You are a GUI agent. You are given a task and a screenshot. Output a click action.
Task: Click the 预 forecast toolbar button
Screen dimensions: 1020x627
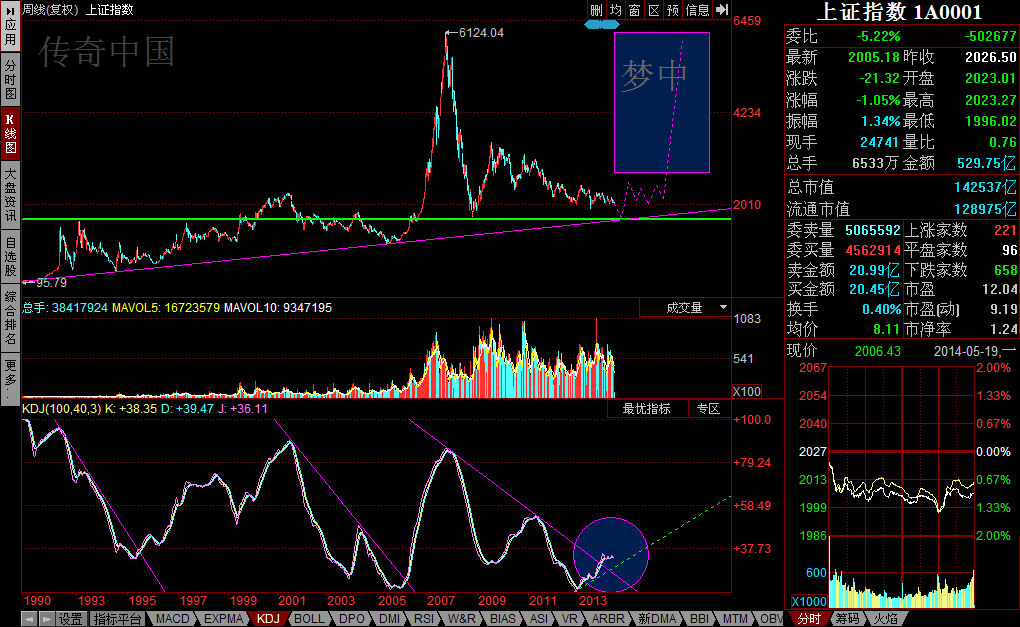tap(673, 10)
